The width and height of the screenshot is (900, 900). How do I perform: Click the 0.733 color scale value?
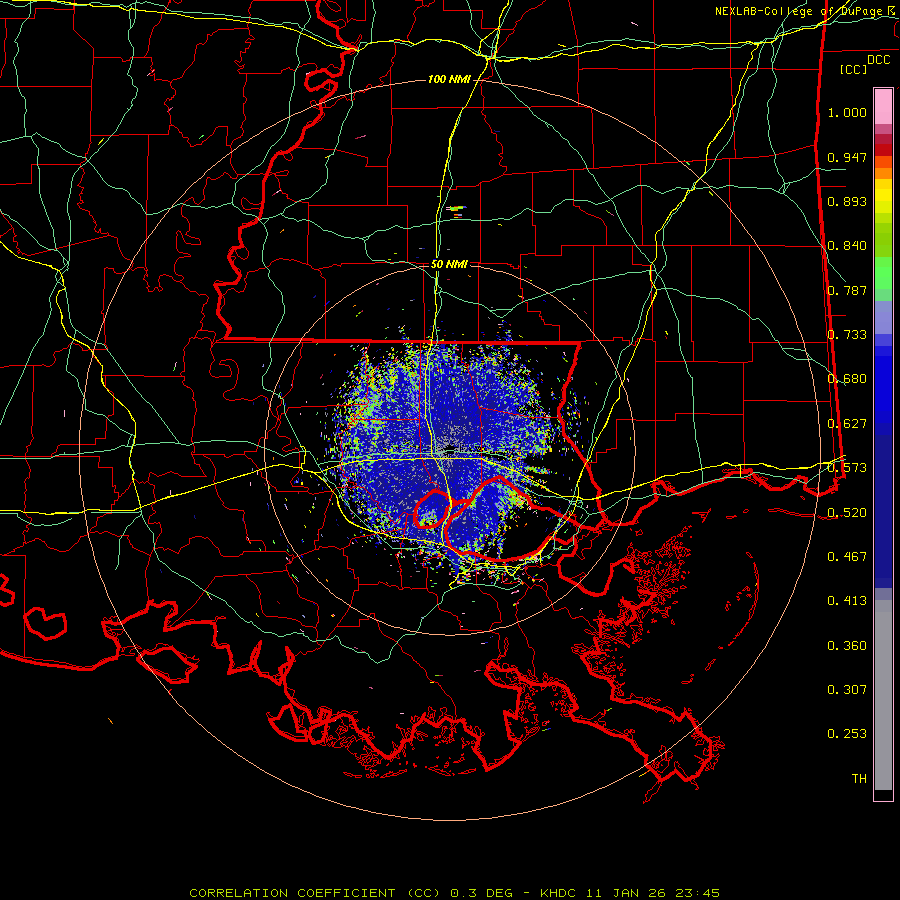click(847, 335)
